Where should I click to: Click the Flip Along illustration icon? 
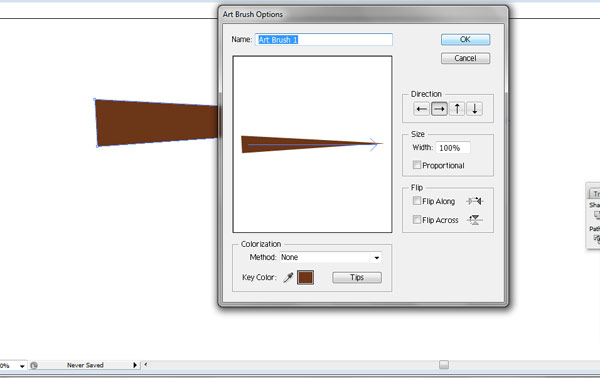475,201
